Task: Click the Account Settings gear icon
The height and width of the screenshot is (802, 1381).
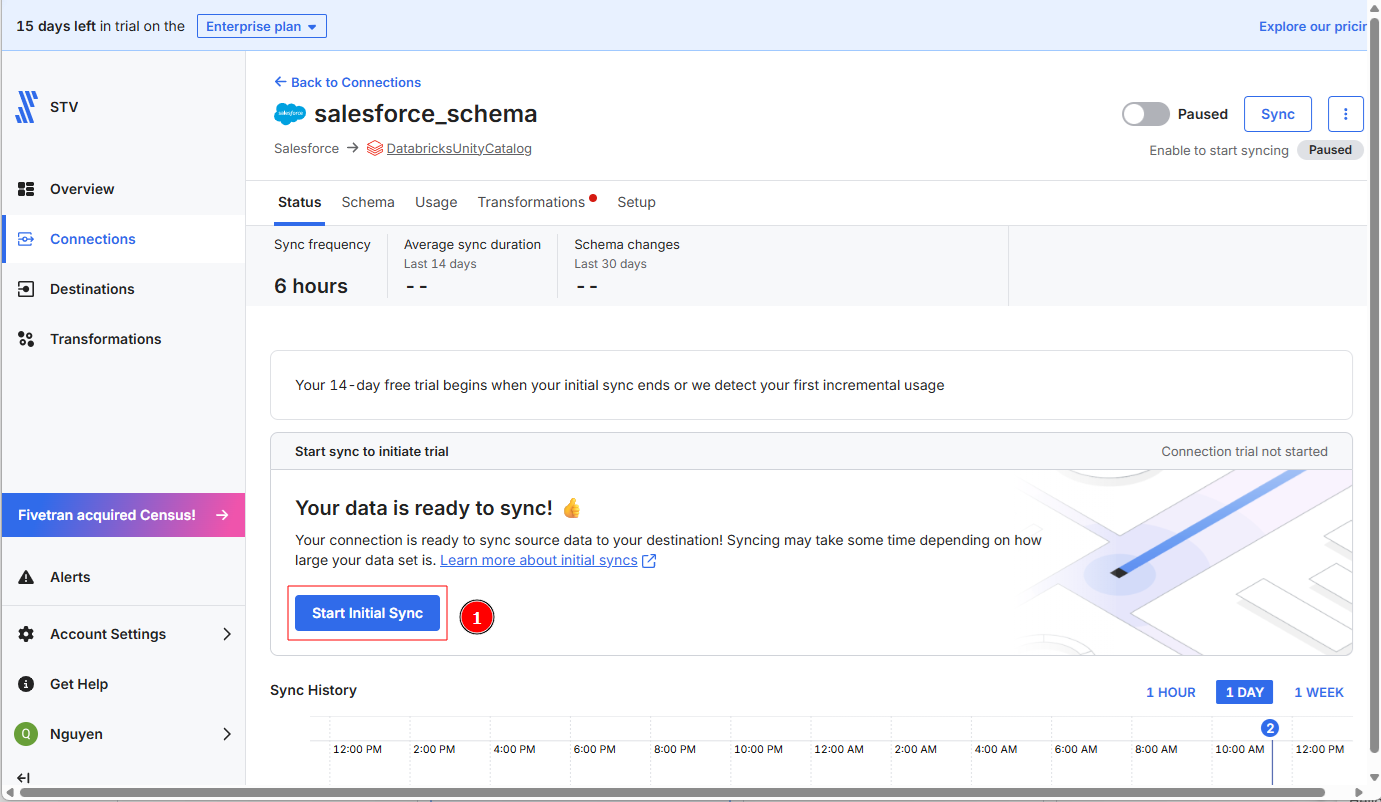Action: tap(27, 634)
